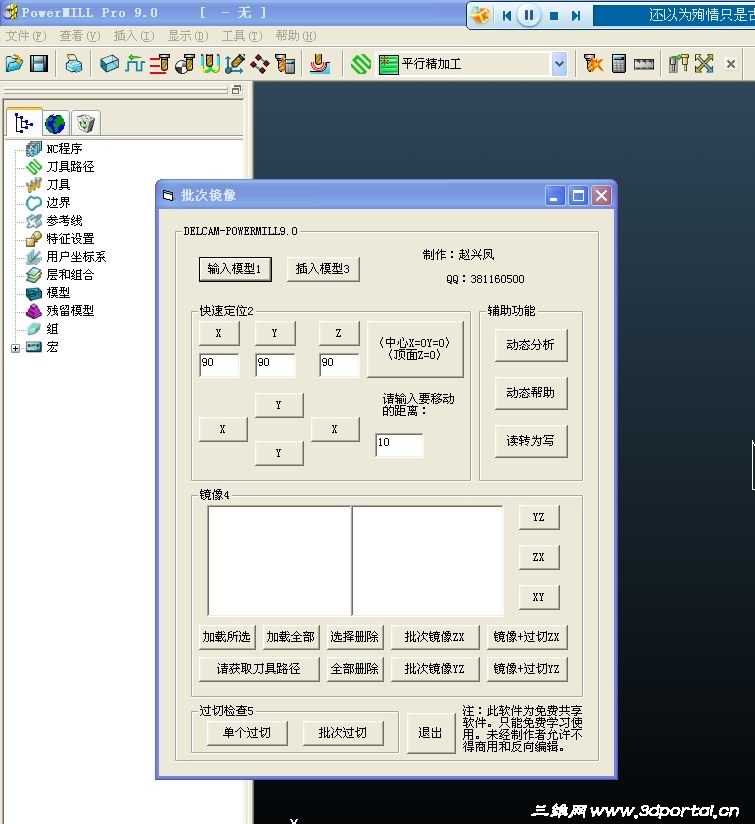Click the 读转为写 button
The height and width of the screenshot is (824, 755).
click(x=531, y=440)
